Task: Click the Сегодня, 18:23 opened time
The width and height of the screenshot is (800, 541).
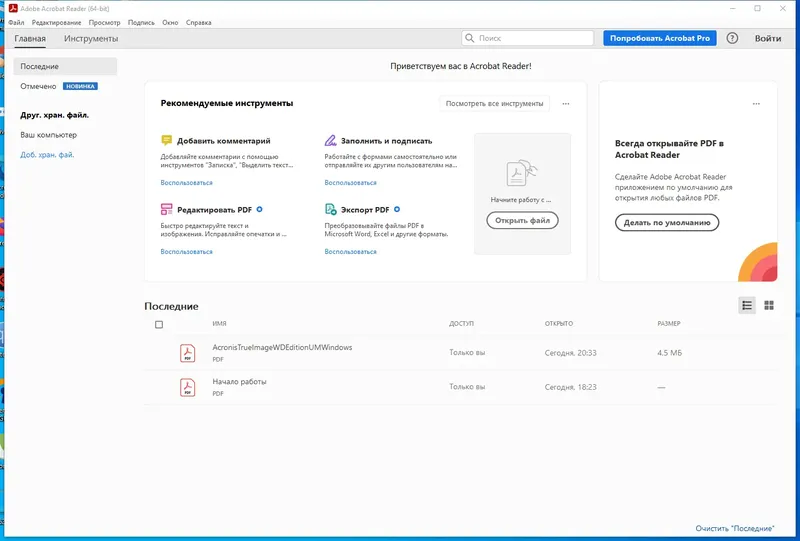Action: (570, 387)
